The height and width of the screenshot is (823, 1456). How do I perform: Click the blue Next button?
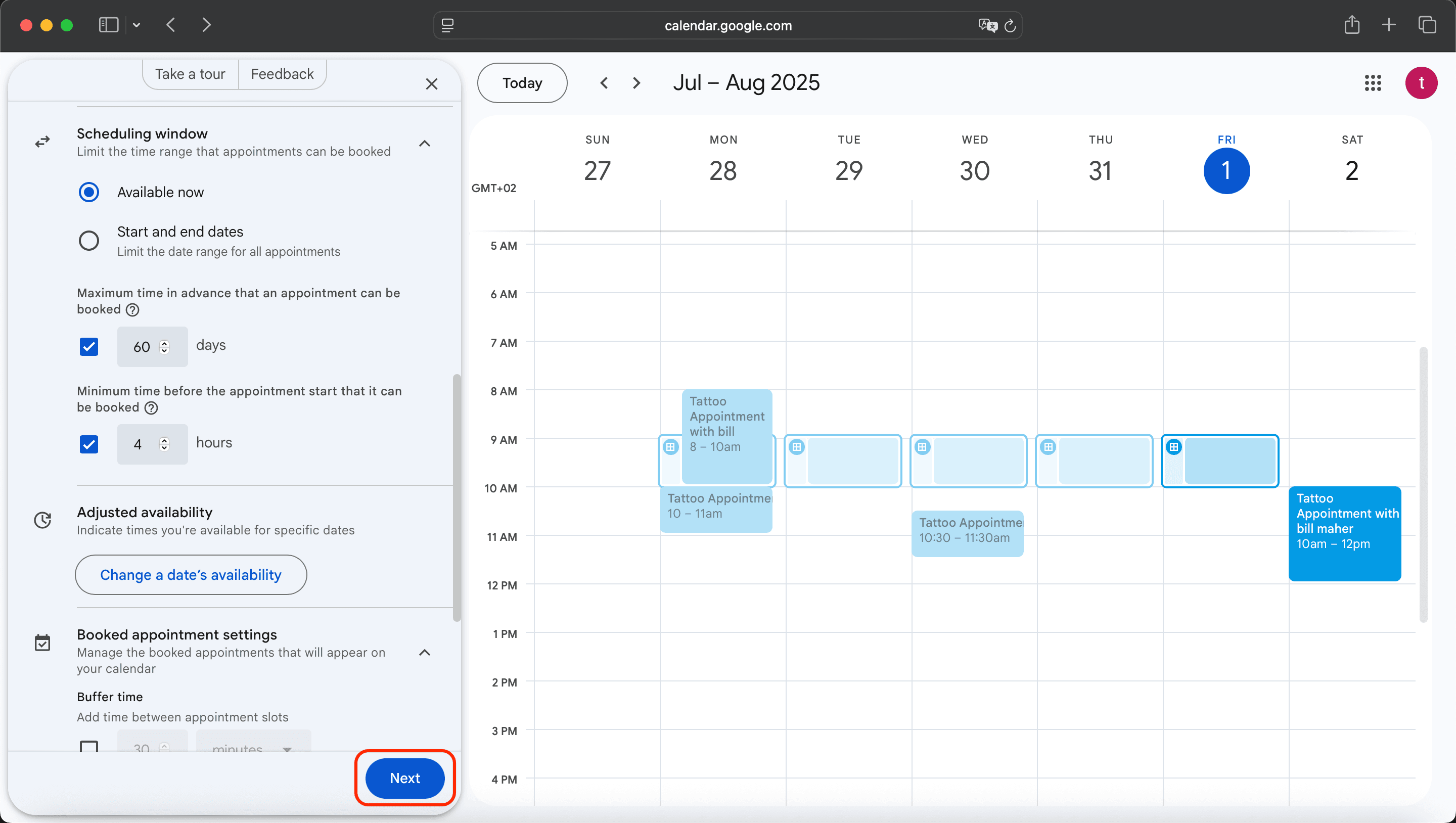pos(404,778)
